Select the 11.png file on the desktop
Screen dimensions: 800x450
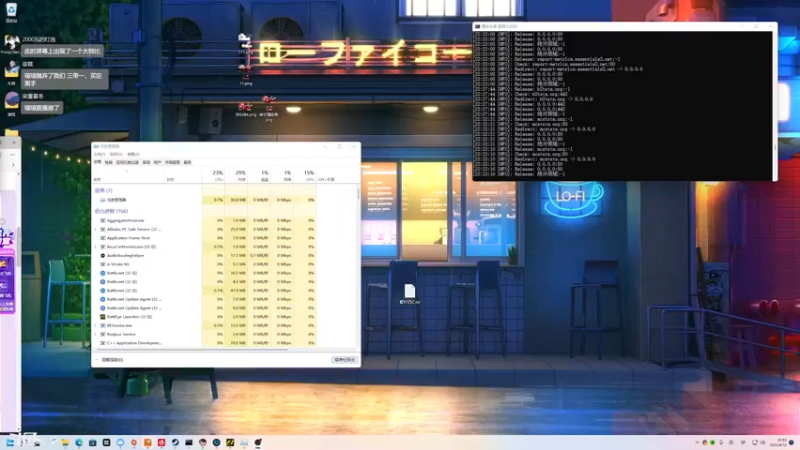tap(245, 74)
